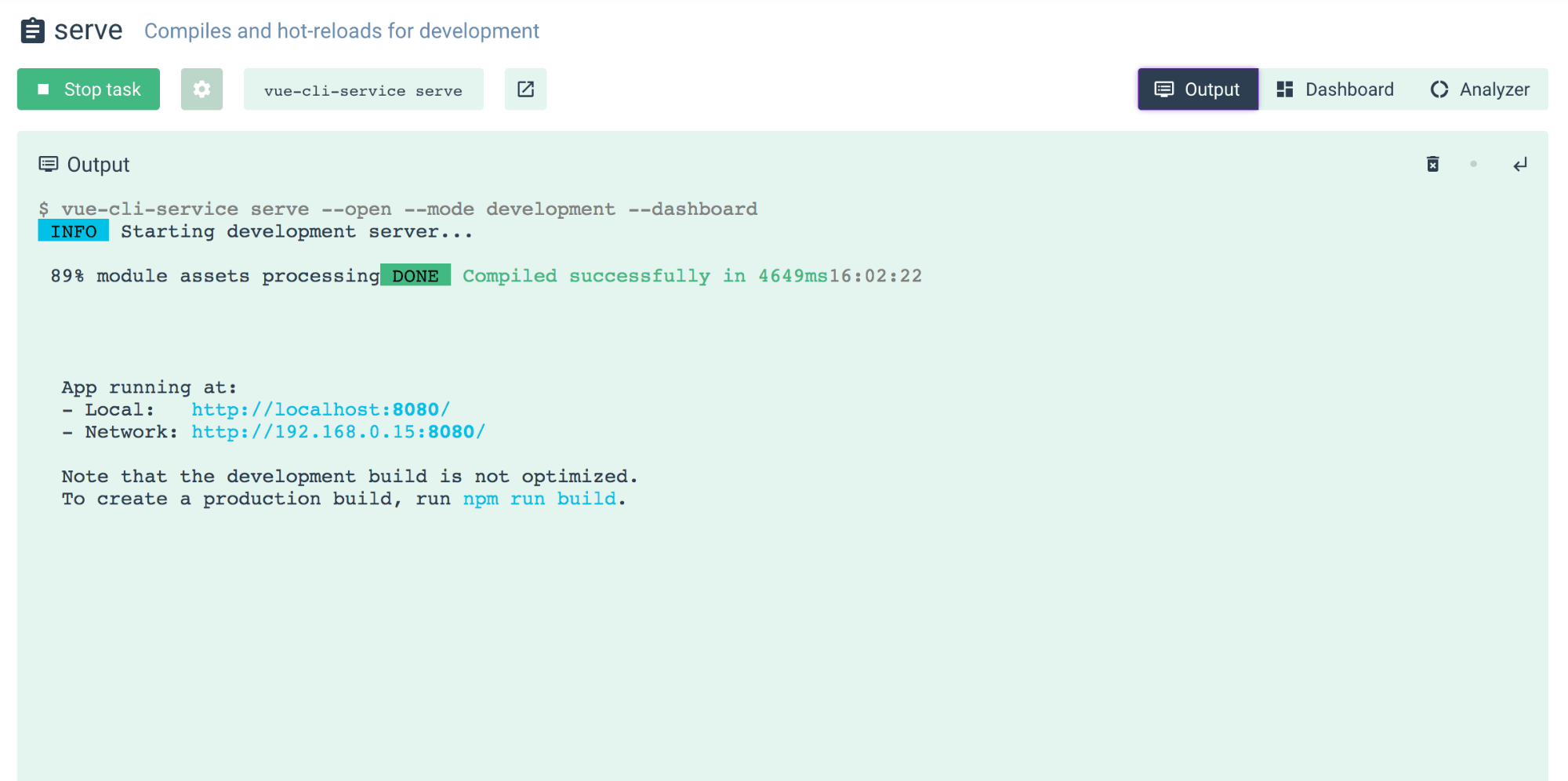
Task: Click 'Note that the development build is not optimized.'
Action: tap(350, 477)
